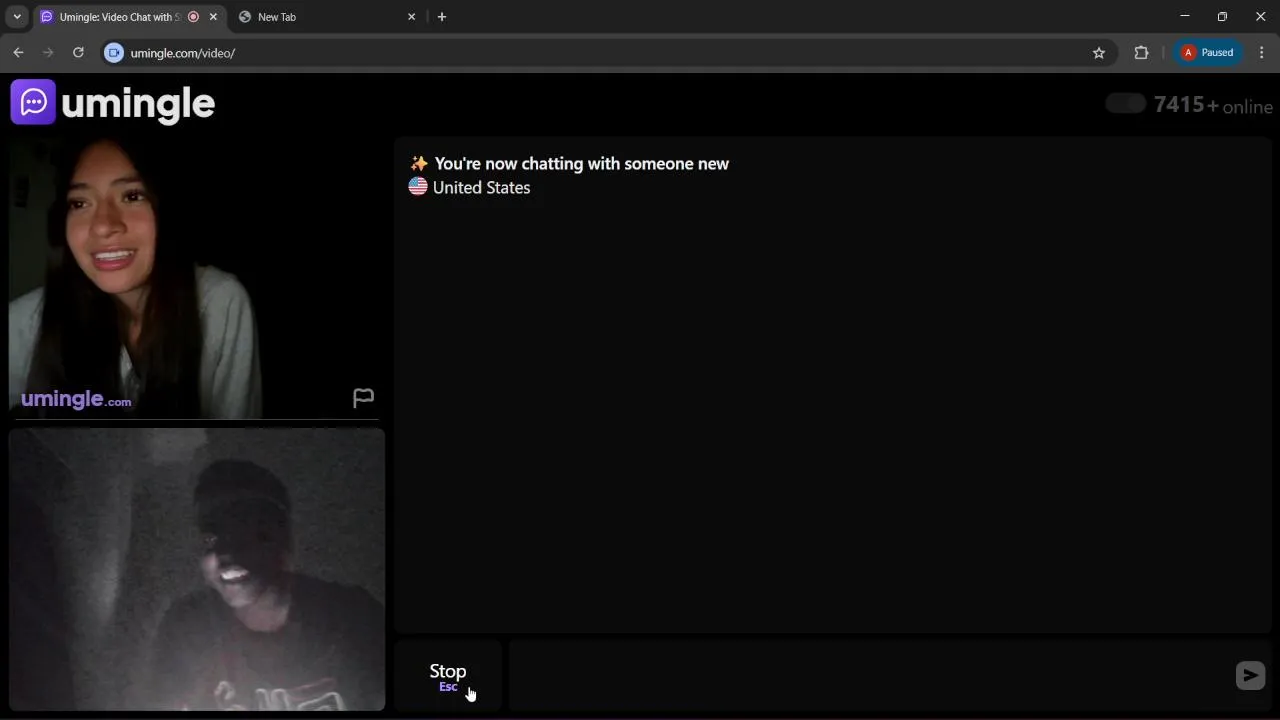Restore down the Chrome window
The width and height of the screenshot is (1280, 720).
[x=1222, y=16]
